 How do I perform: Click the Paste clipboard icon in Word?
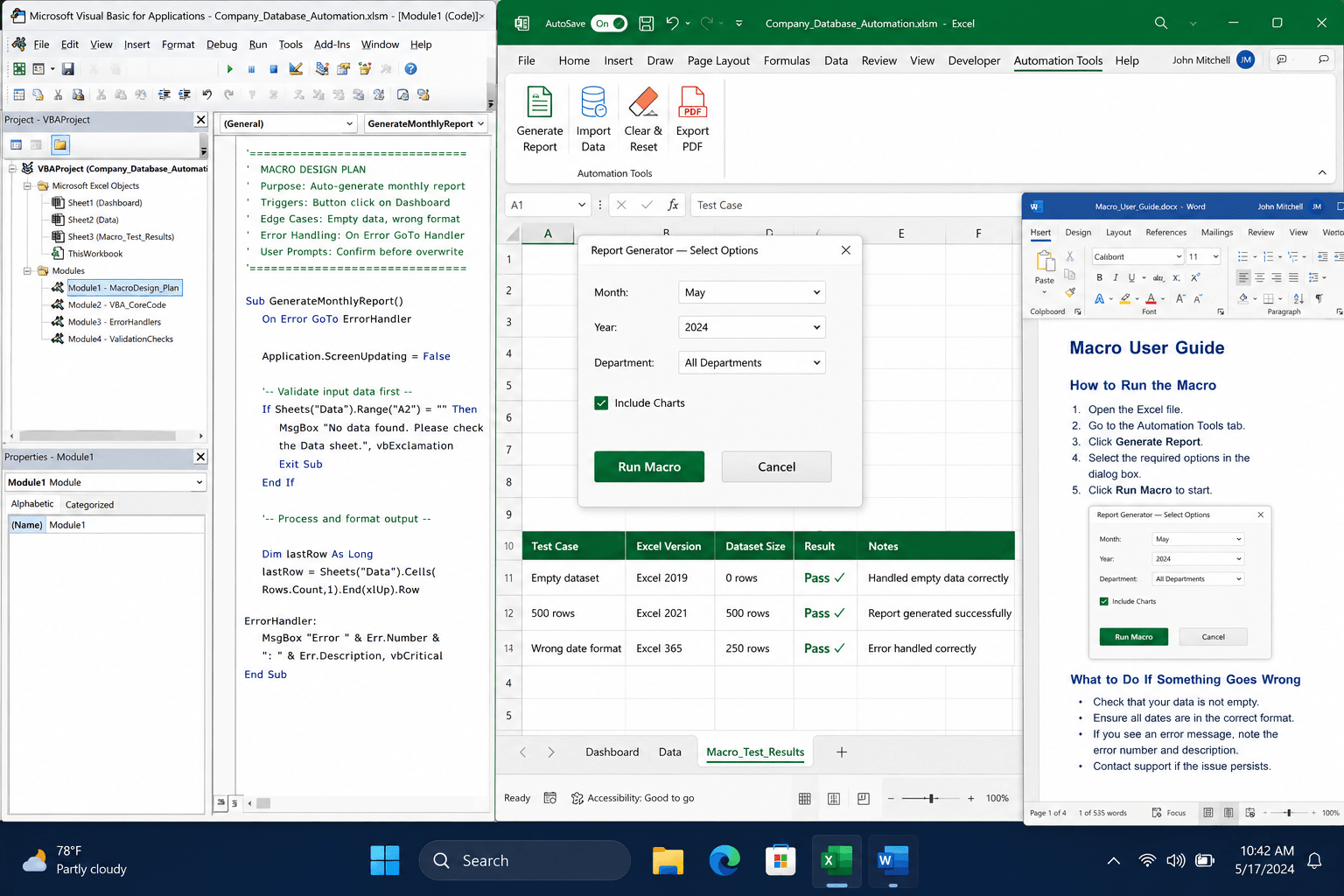point(1046,261)
